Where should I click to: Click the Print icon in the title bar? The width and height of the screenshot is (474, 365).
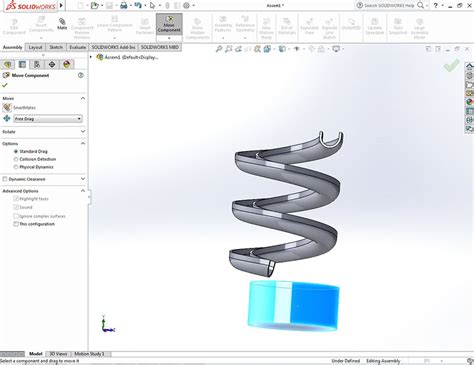[x=124, y=5]
